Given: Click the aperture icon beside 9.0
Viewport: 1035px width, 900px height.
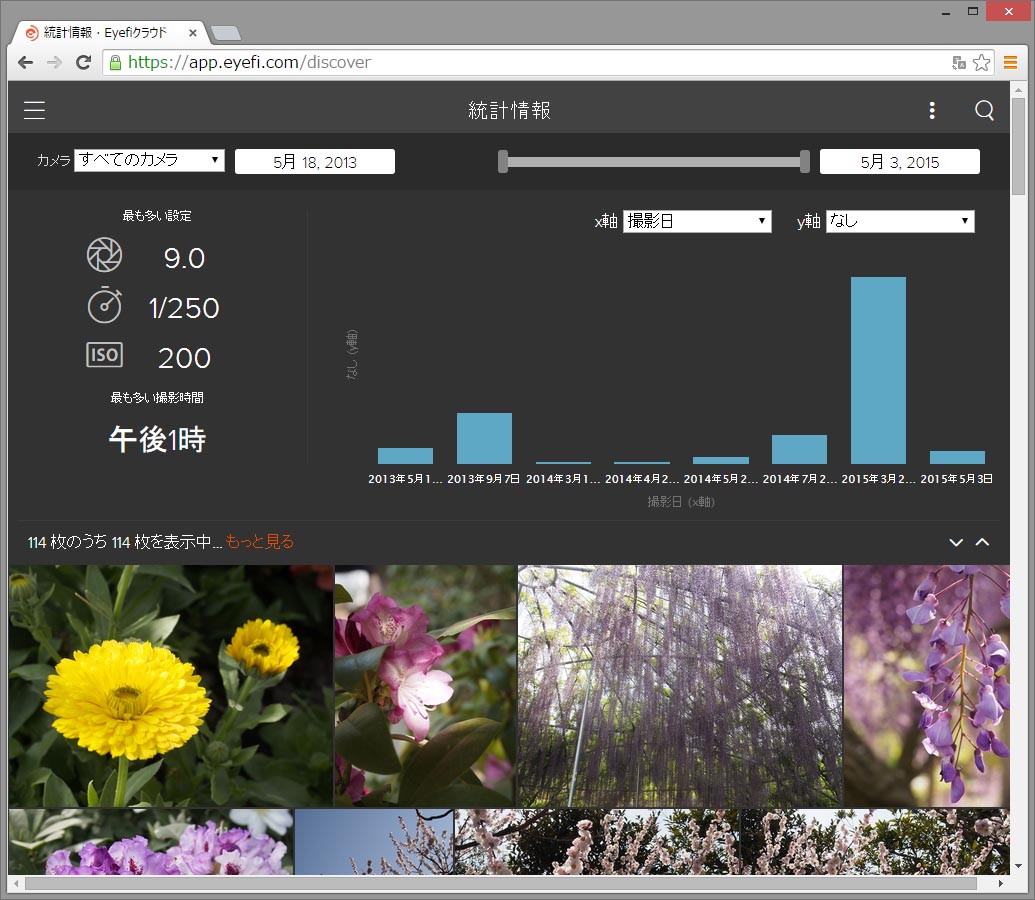Looking at the screenshot, I should [x=104, y=256].
